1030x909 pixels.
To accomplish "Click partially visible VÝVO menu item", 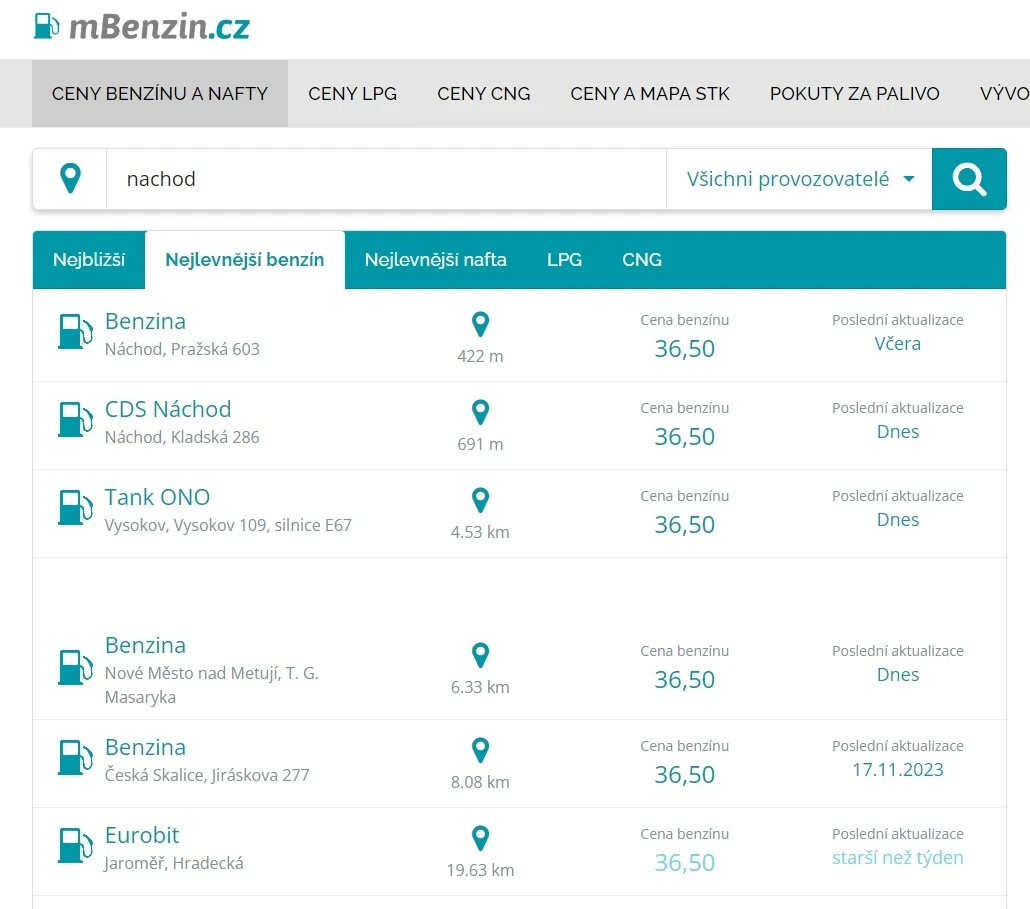I will [x=1004, y=93].
